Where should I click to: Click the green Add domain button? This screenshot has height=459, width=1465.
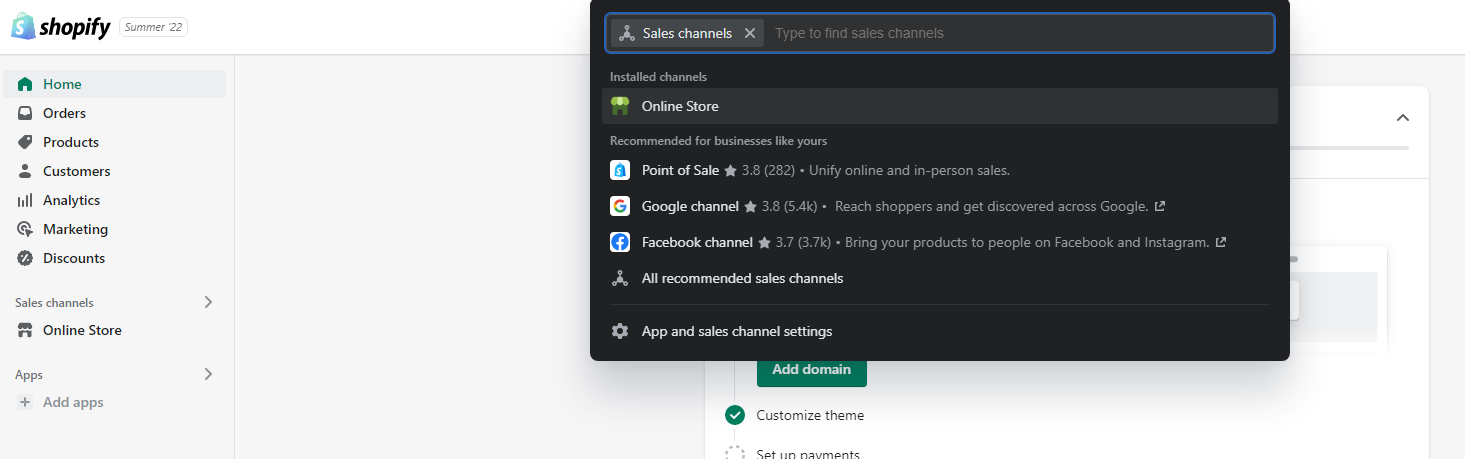(x=812, y=369)
